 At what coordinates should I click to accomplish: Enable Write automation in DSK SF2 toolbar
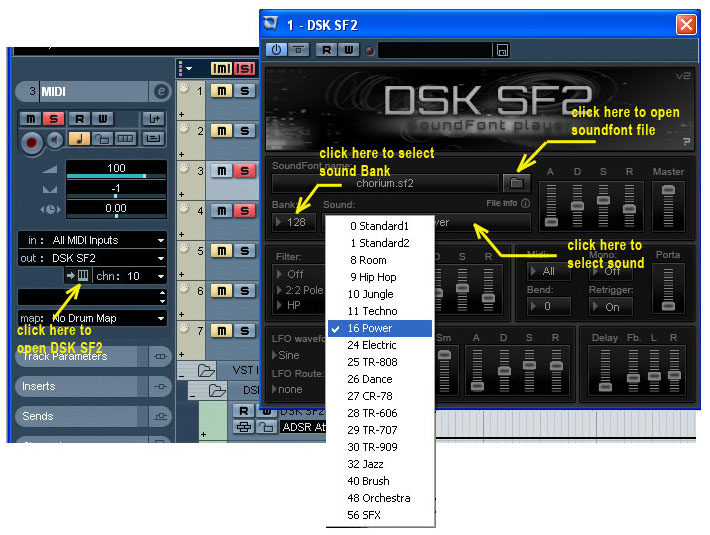tap(348, 50)
